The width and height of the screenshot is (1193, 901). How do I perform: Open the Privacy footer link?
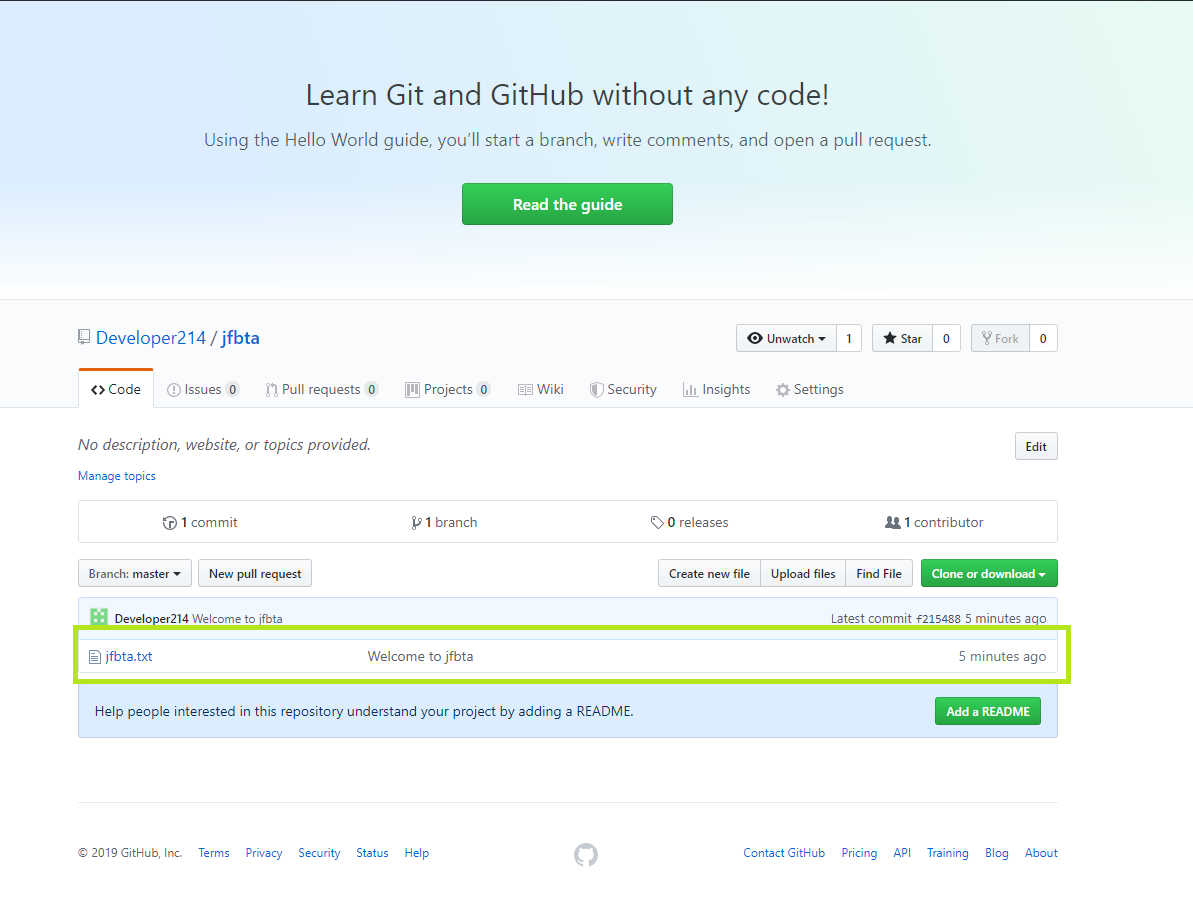tap(264, 853)
